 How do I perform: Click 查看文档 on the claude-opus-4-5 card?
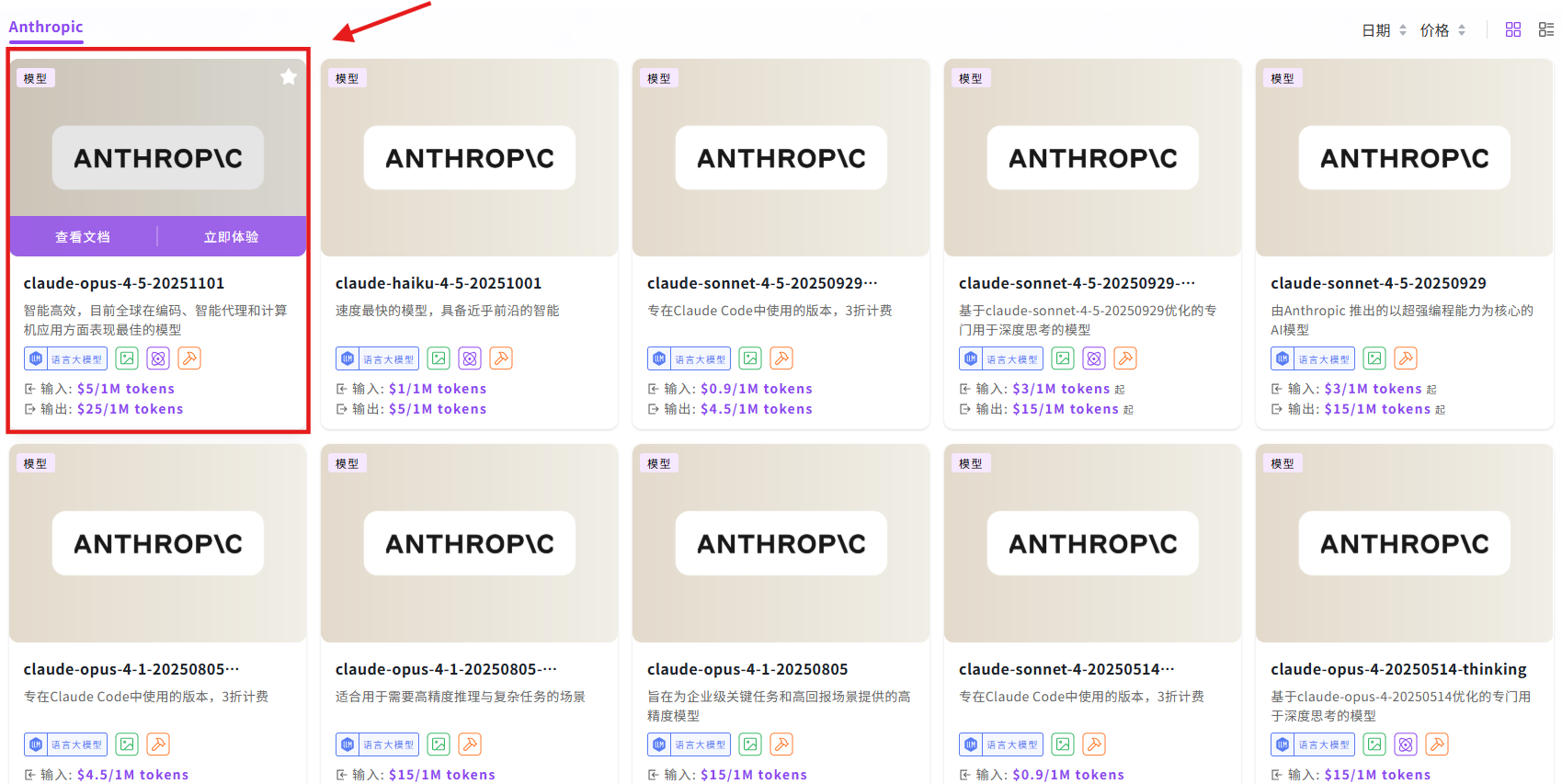click(83, 237)
